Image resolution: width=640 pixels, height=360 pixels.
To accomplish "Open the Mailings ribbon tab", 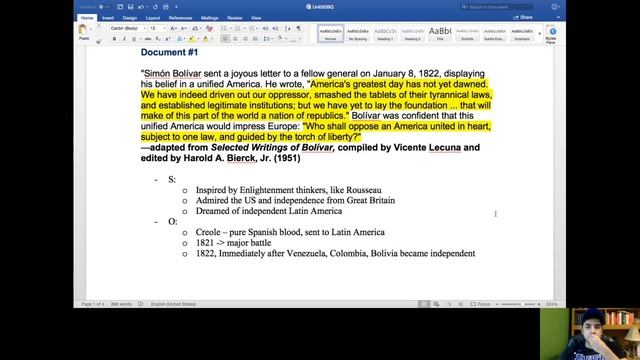I will coord(209,18).
